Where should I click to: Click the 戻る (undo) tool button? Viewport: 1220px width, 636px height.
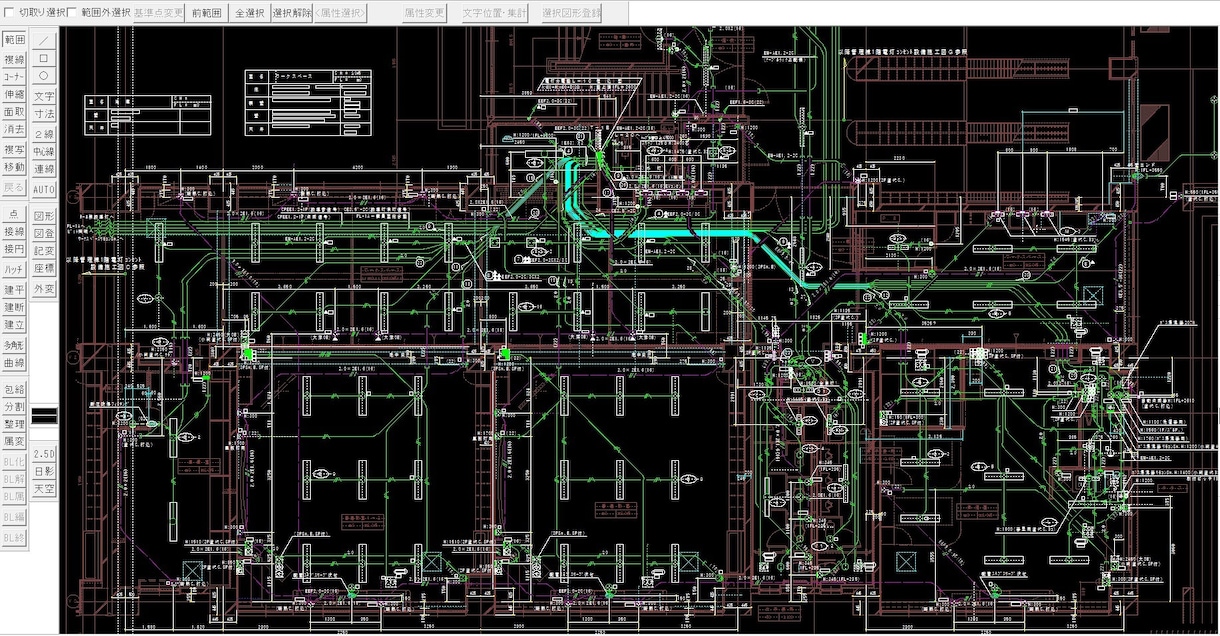point(14,187)
